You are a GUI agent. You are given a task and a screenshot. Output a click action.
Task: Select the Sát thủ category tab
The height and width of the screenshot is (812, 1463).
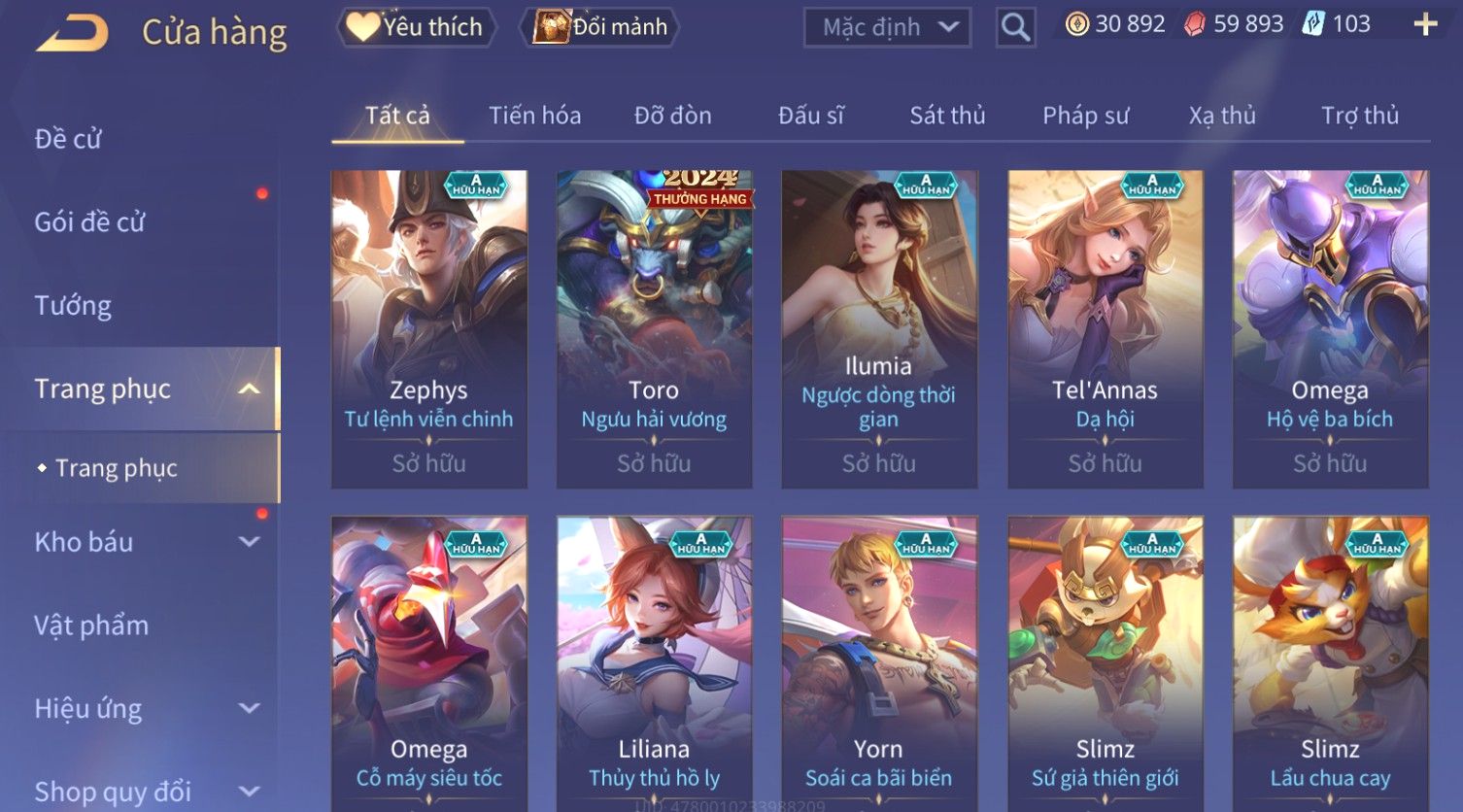[x=947, y=116]
